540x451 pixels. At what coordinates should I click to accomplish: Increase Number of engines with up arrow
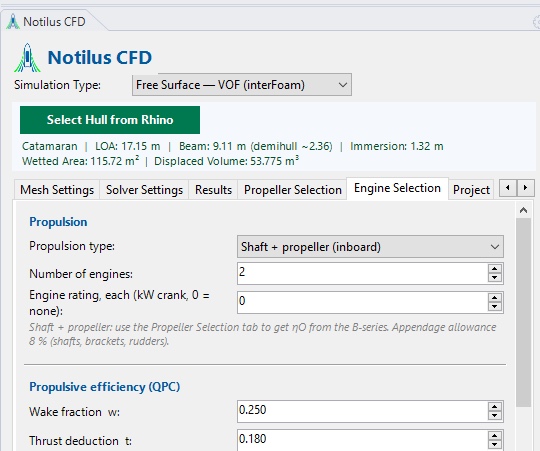(495, 269)
